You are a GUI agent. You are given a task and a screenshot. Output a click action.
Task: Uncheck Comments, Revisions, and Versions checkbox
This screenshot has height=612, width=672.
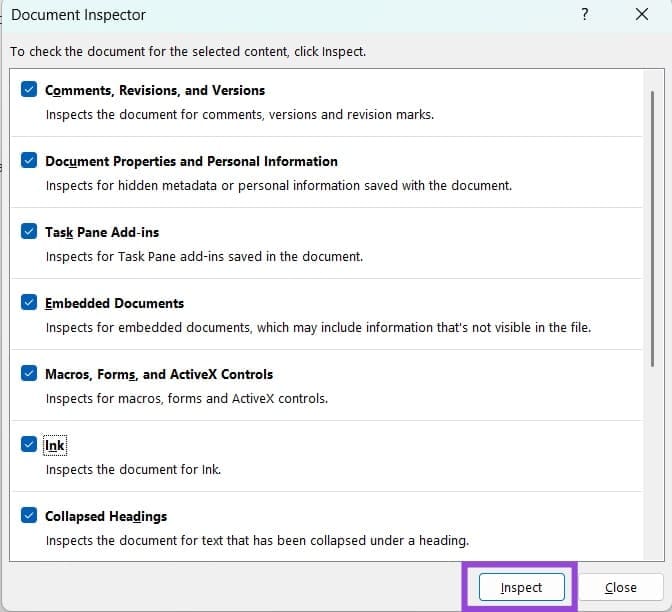tap(29, 90)
